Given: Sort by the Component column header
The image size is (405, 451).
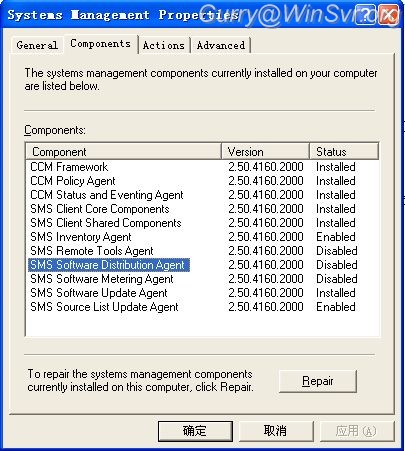Looking at the screenshot, I should click(123, 152).
